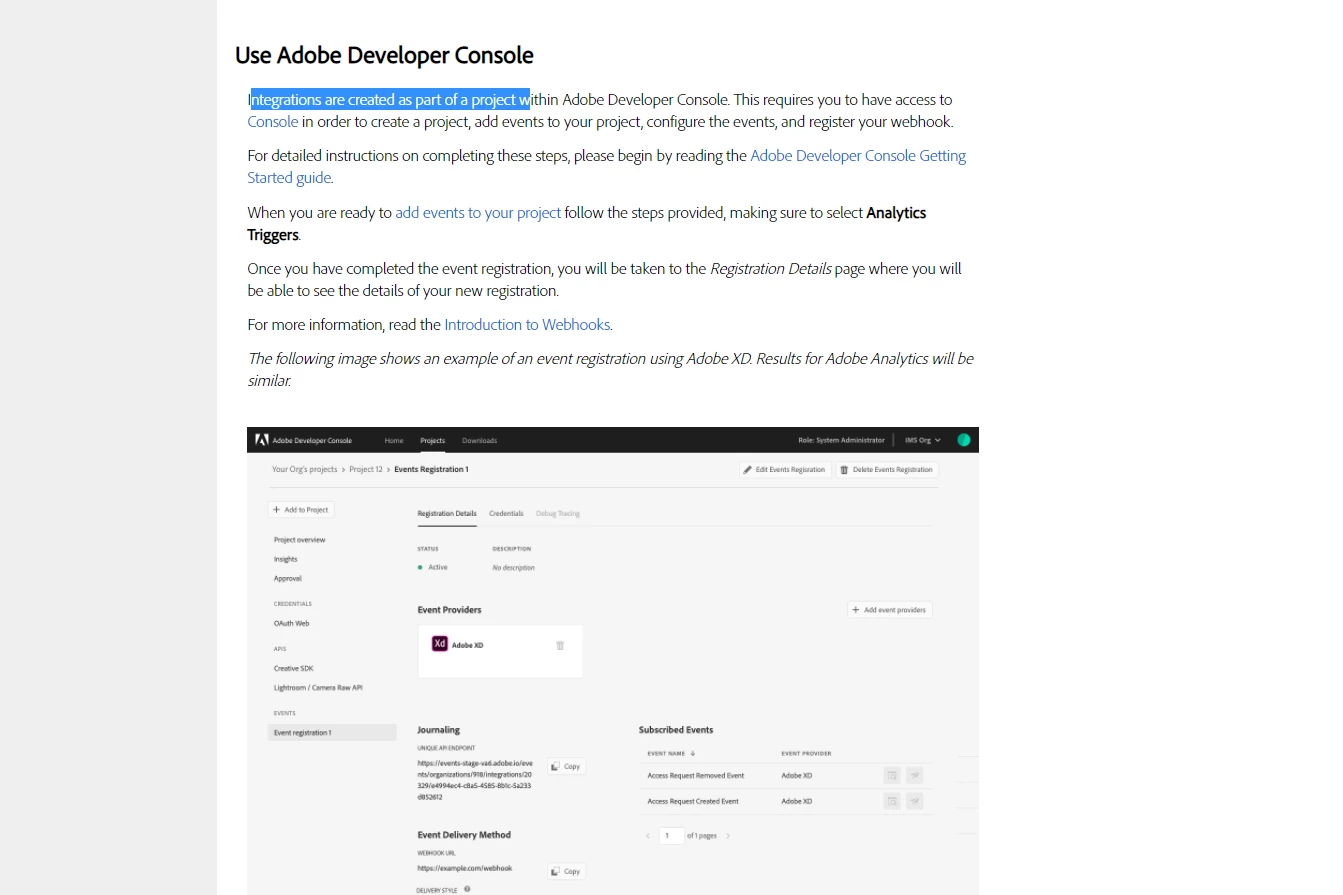
Task: Open the Console link in paragraph
Action: coord(273,122)
